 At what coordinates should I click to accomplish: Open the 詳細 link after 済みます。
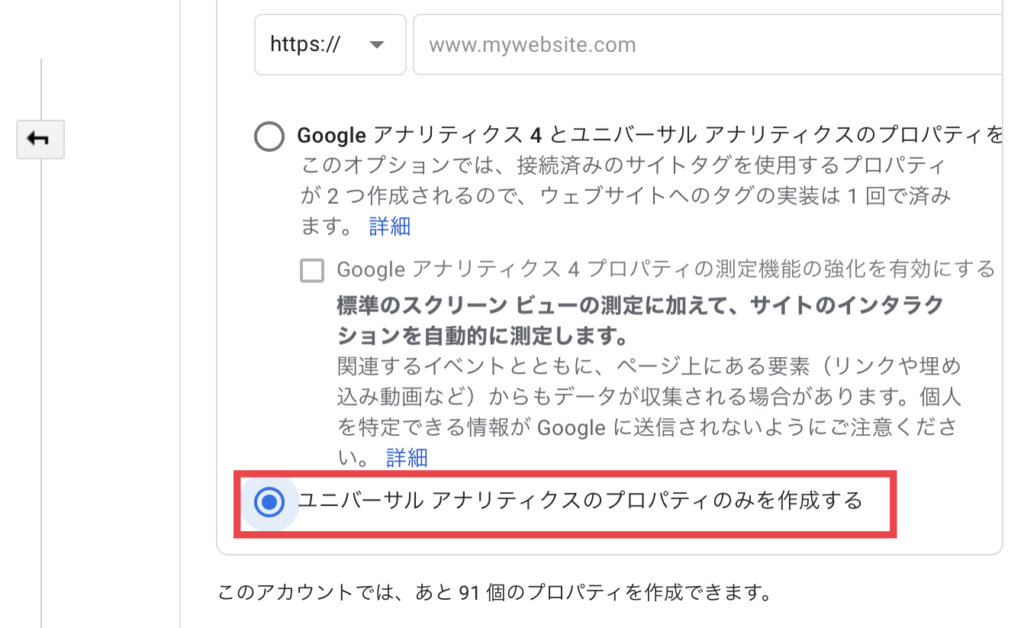pyautogui.click(x=390, y=227)
